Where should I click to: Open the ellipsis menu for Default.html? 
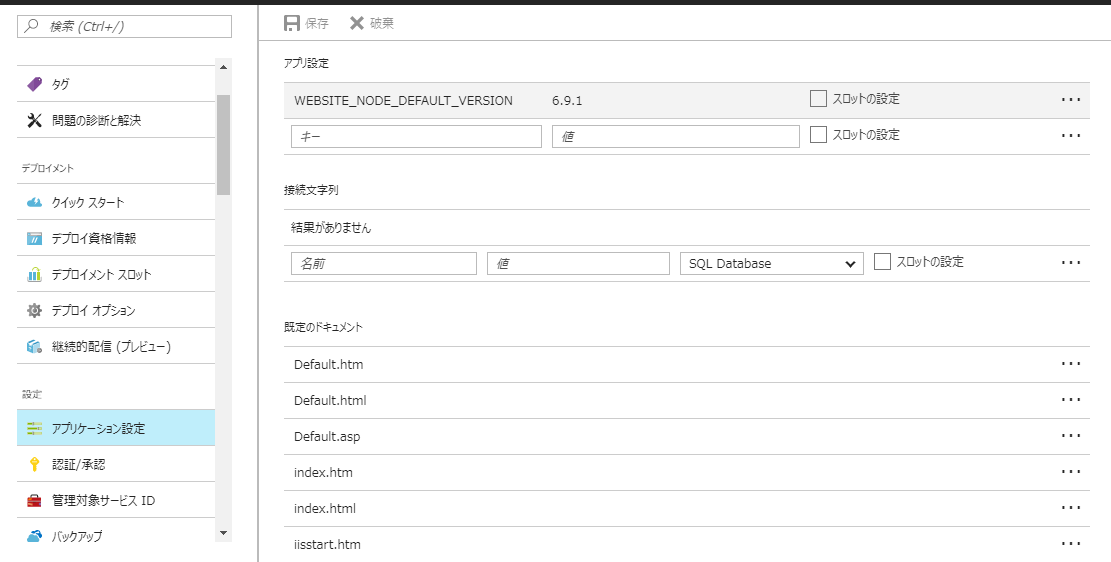click(1071, 400)
